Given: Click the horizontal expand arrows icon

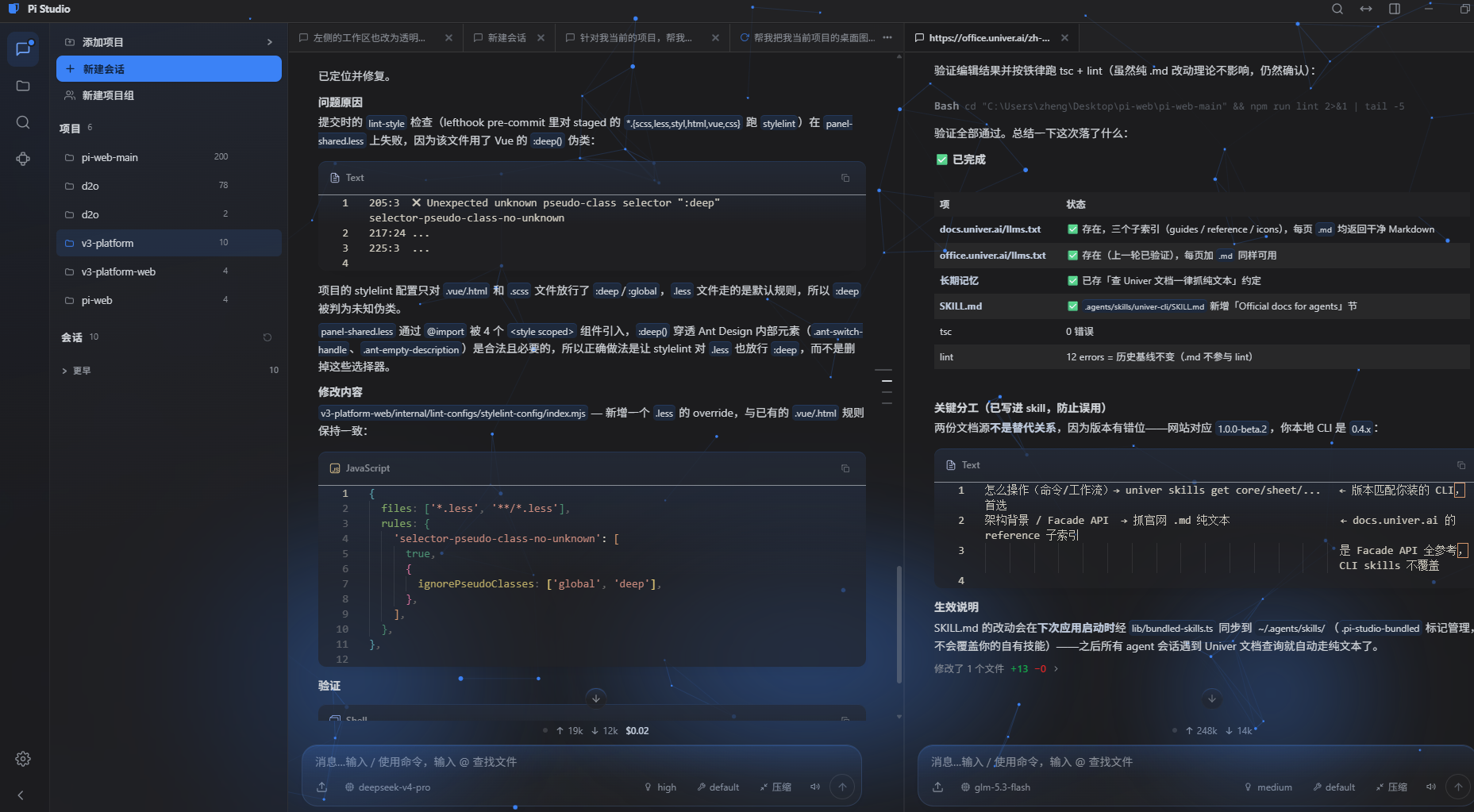Looking at the screenshot, I should (x=1366, y=9).
